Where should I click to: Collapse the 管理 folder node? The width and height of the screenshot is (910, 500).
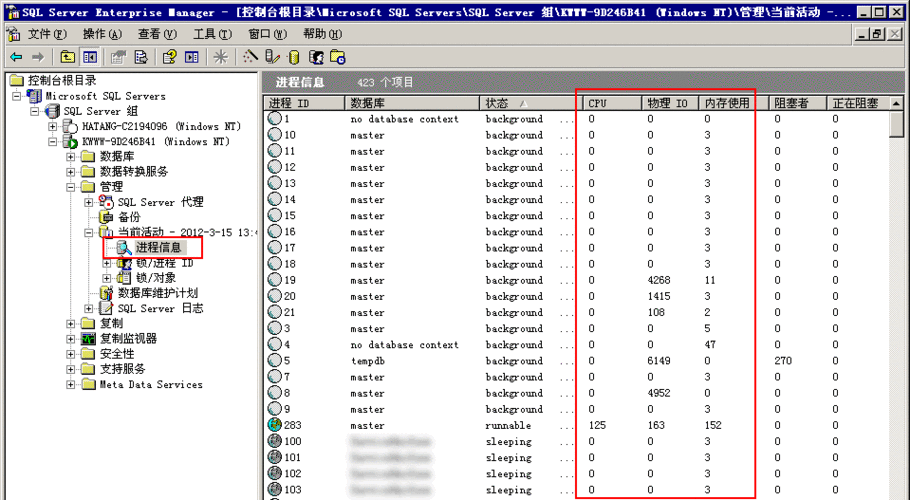71,187
